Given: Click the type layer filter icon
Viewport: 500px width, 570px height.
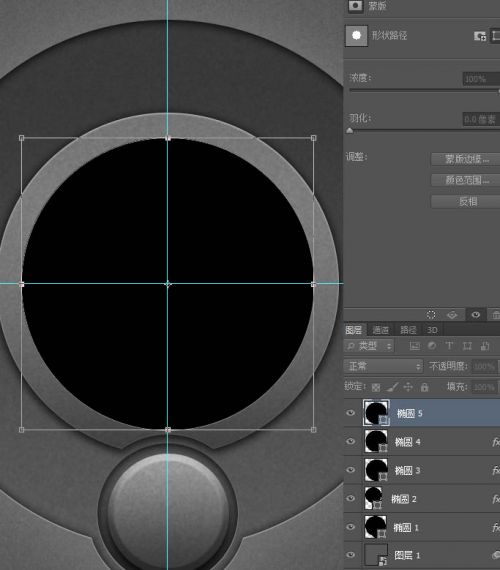Looking at the screenshot, I should [x=449, y=346].
